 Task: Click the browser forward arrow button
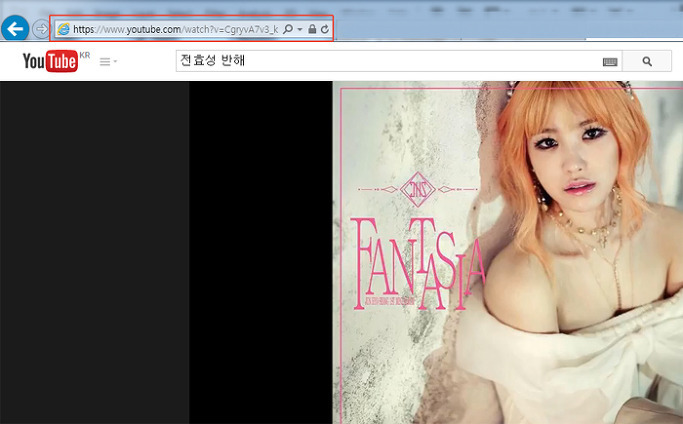point(41,29)
